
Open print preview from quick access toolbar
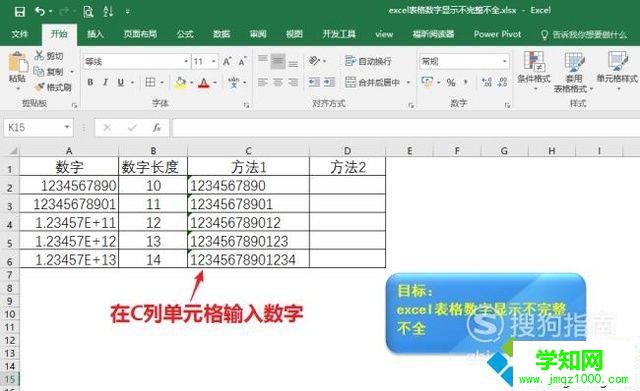coord(88,12)
